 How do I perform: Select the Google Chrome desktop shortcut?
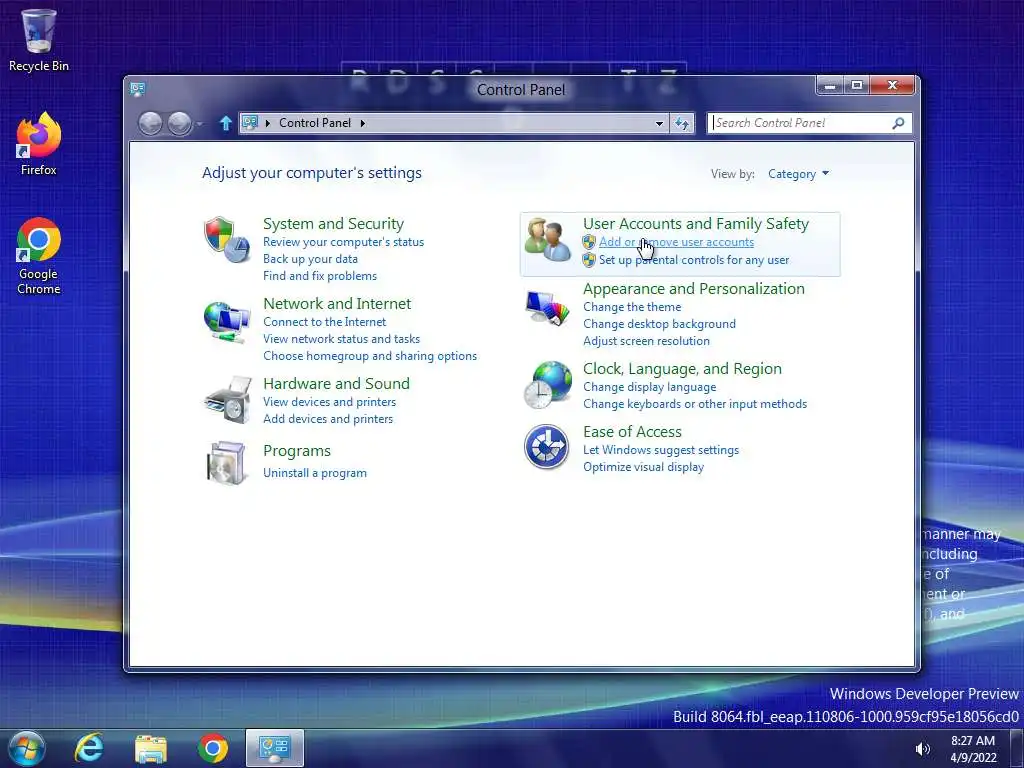[39, 256]
